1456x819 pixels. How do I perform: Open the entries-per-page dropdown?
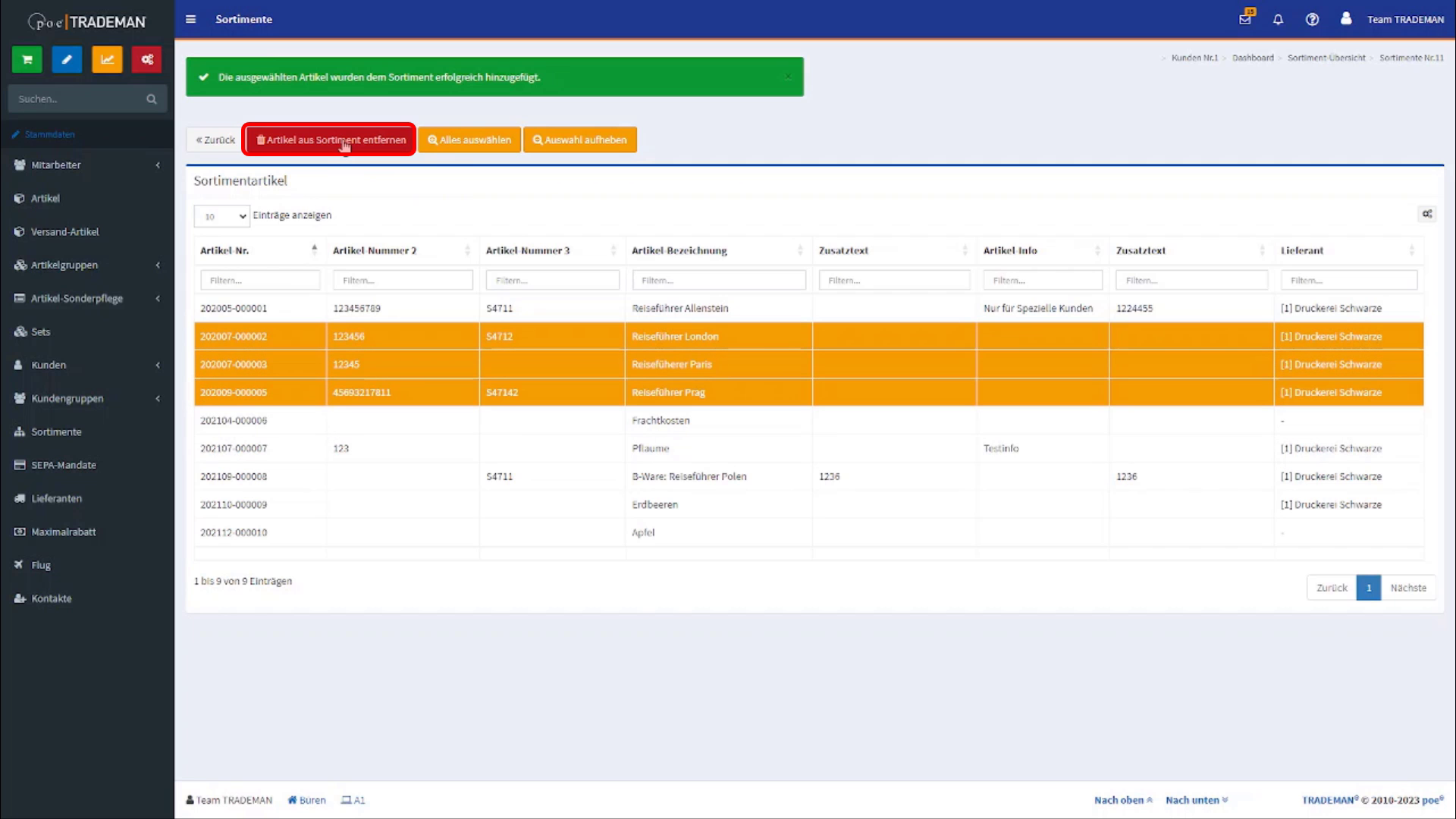[221, 216]
